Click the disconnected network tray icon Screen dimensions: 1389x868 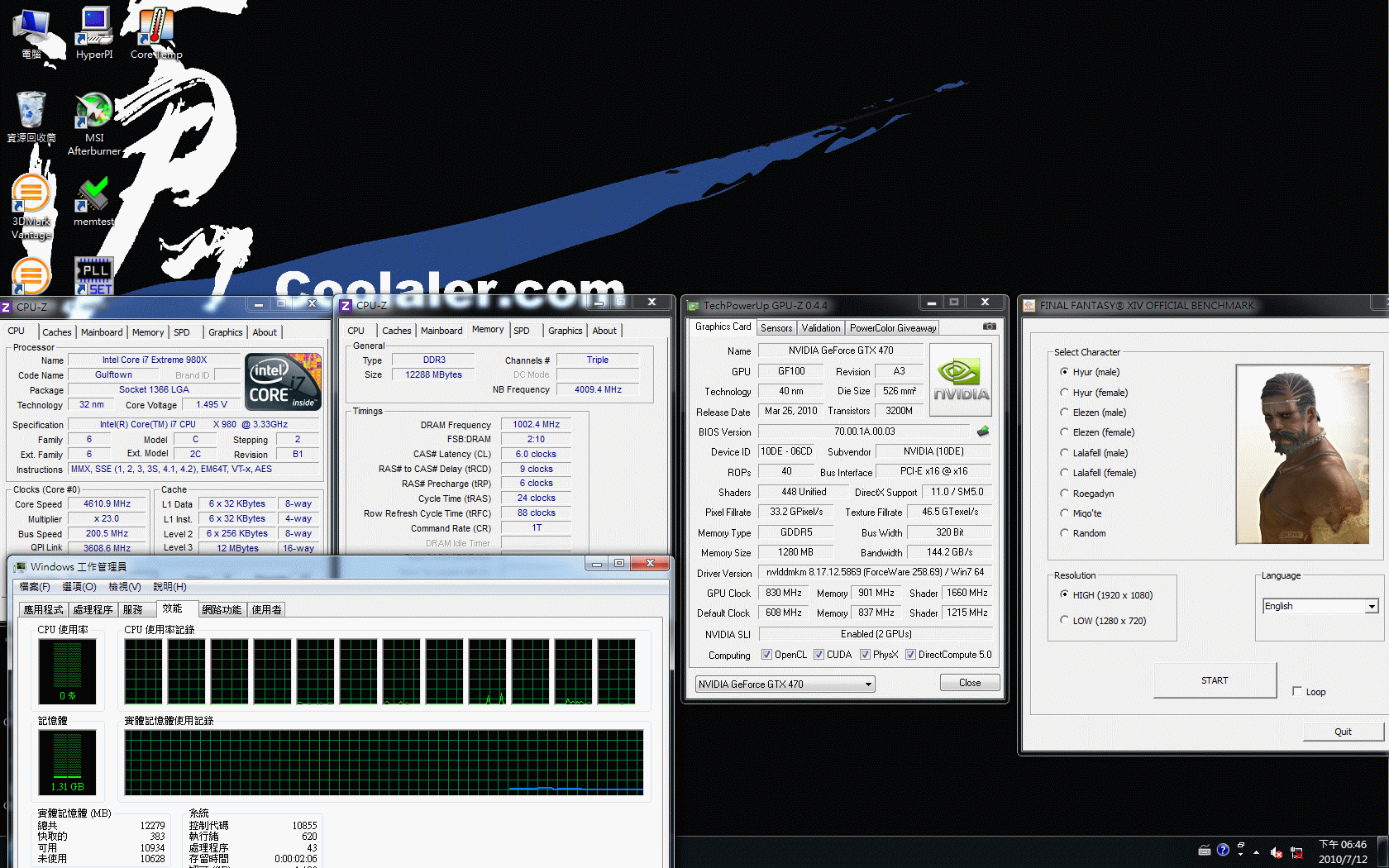[x=1296, y=851]
